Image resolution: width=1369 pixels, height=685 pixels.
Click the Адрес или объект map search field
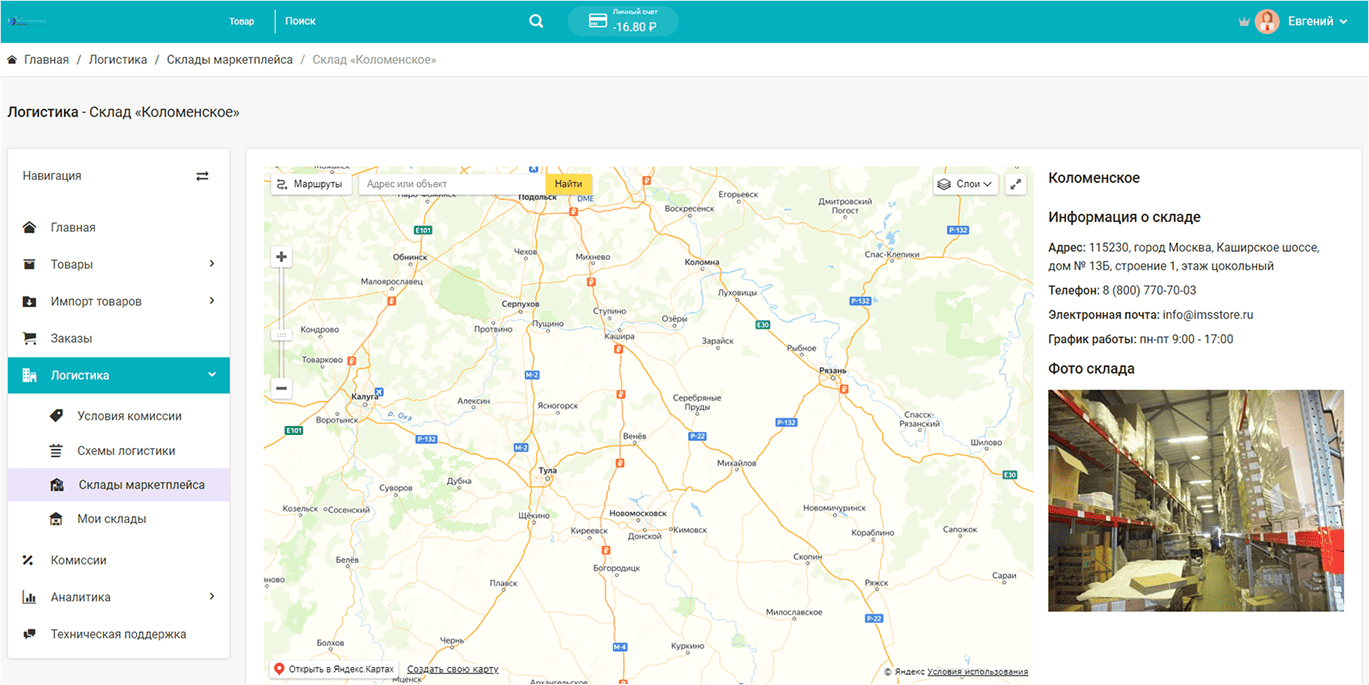(452, 184)
